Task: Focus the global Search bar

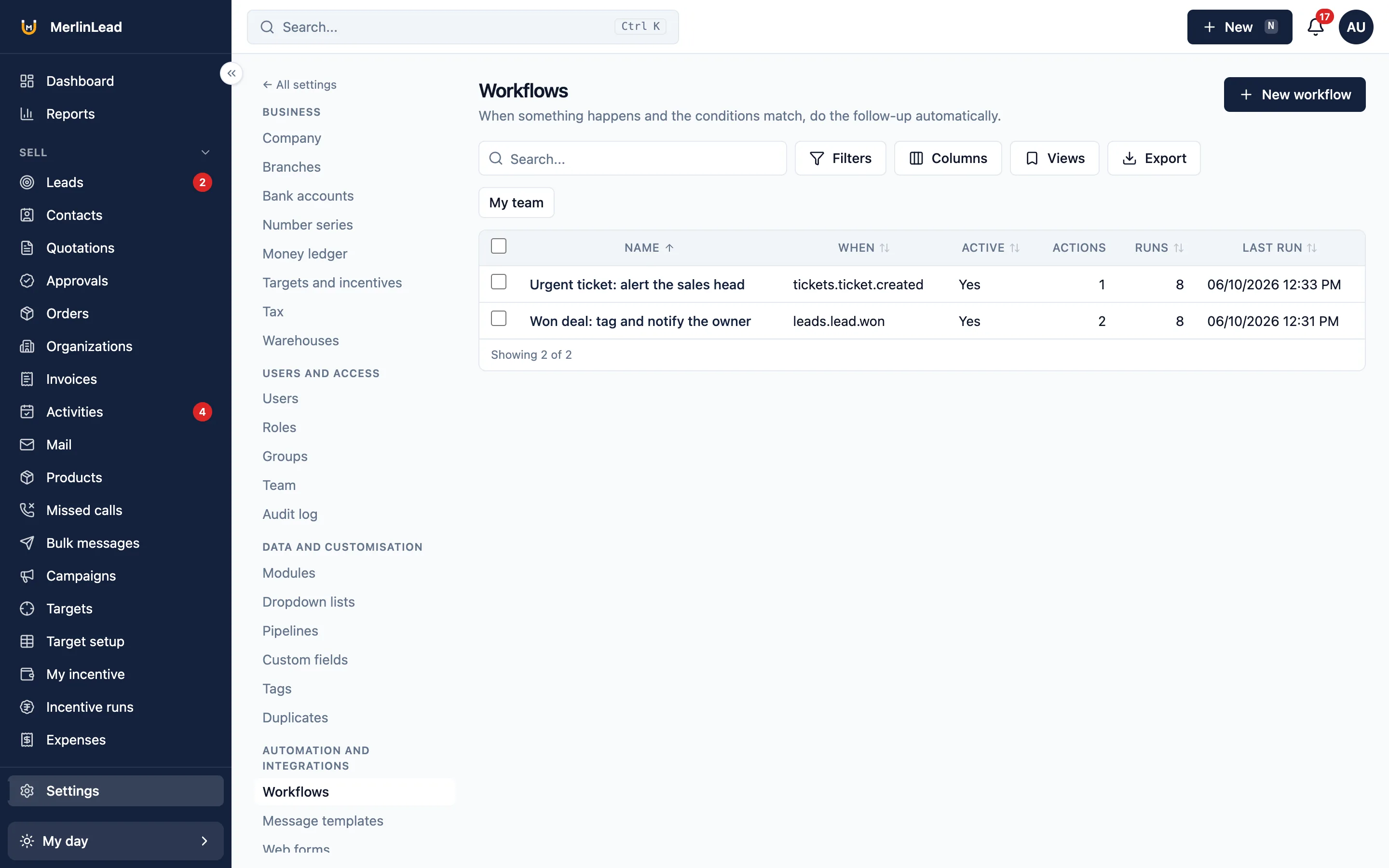Action: pyautogui.click(x=463, y=27)
